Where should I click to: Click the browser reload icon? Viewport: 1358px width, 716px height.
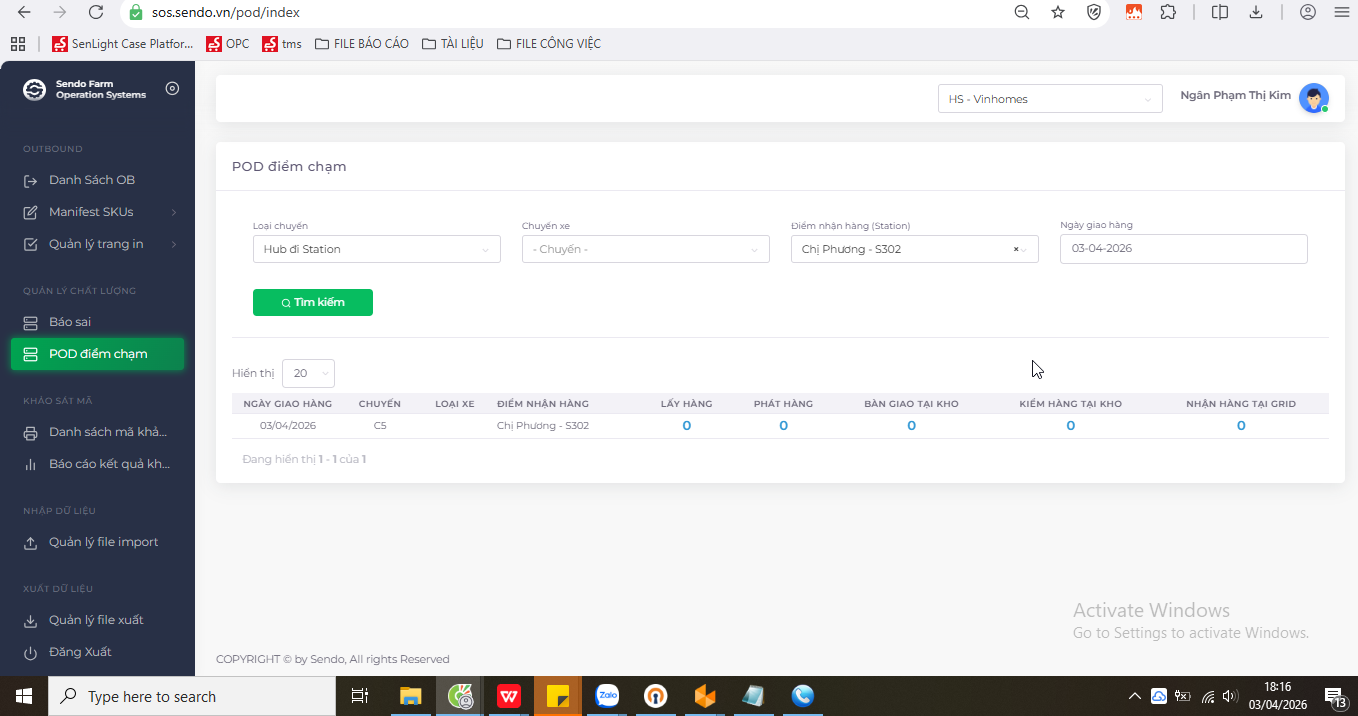tap(96, 12)
